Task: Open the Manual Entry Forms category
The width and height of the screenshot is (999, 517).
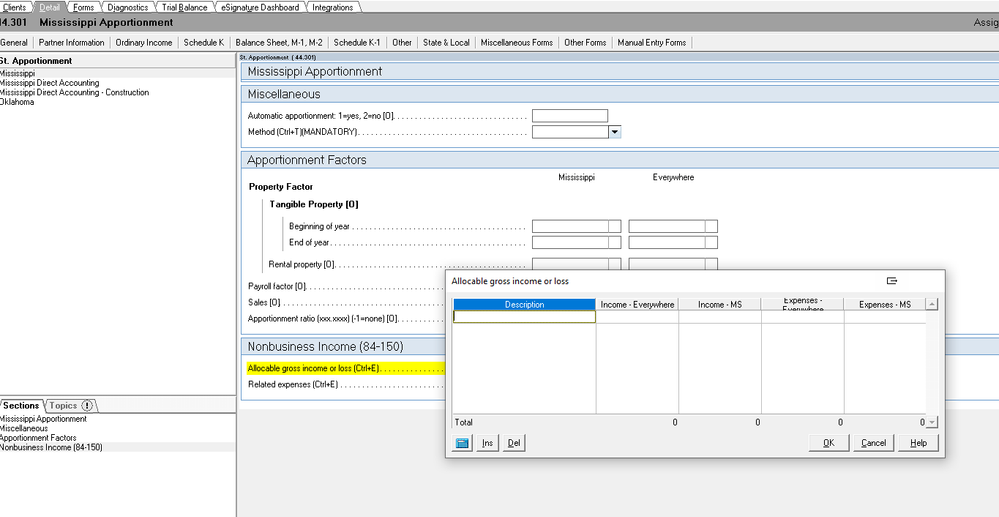Action: (x=652, y=43)
